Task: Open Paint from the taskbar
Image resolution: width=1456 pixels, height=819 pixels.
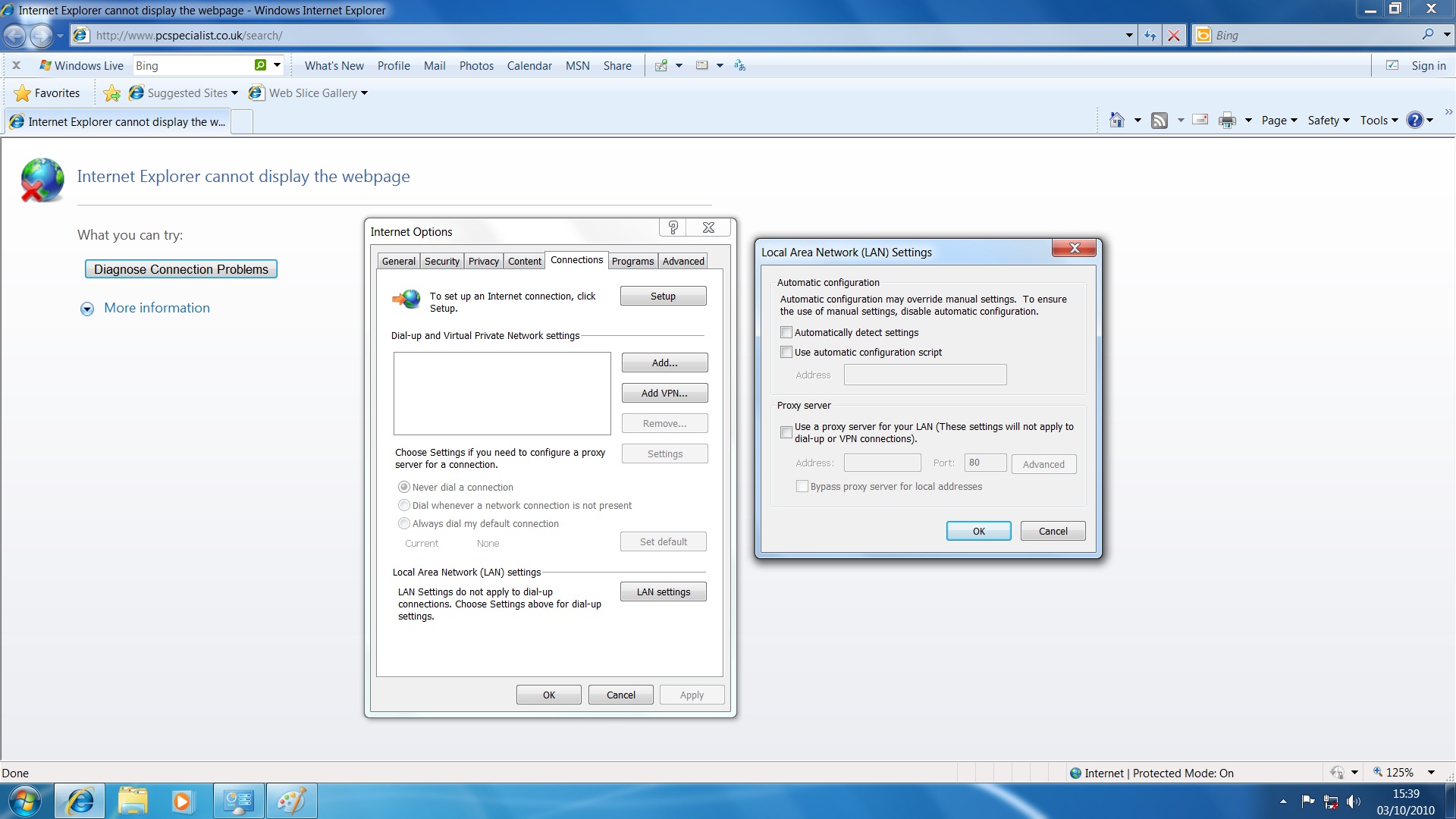Action: point(291,801)
